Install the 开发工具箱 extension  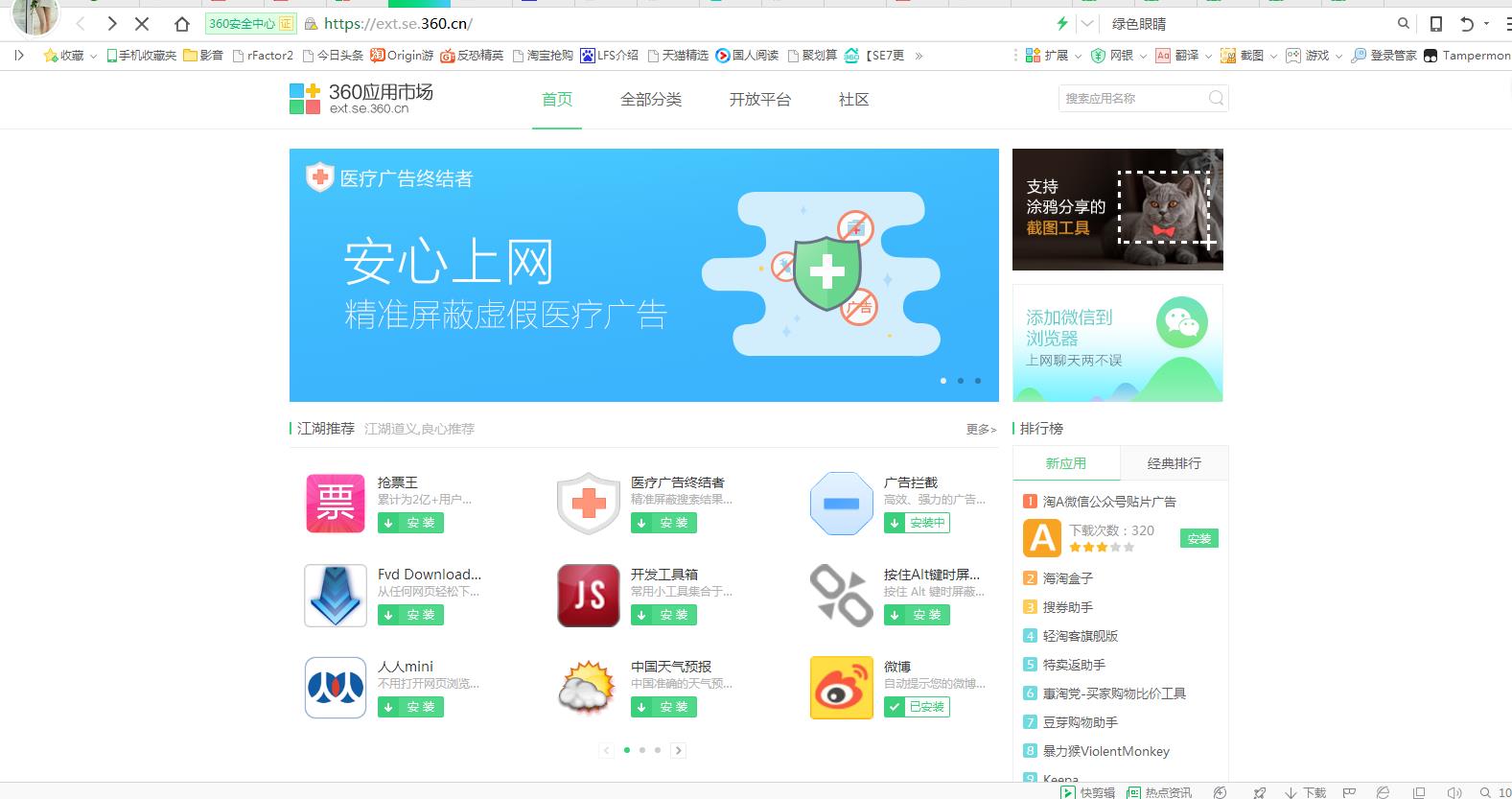[663, 615]
